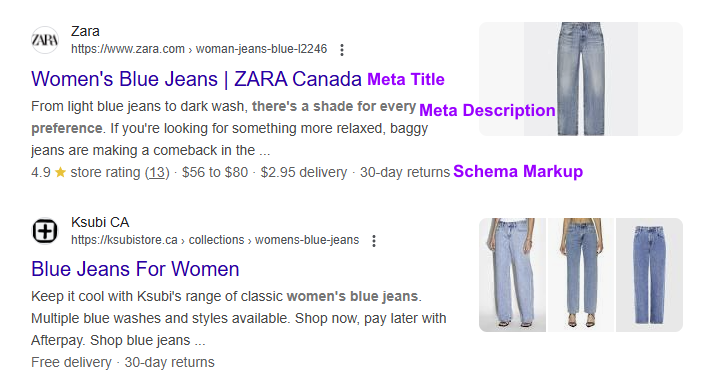Click the zara.com breadcrumb URL
Image resolution: width=702 pixels, height=386 pixels.
click(199, 49)
